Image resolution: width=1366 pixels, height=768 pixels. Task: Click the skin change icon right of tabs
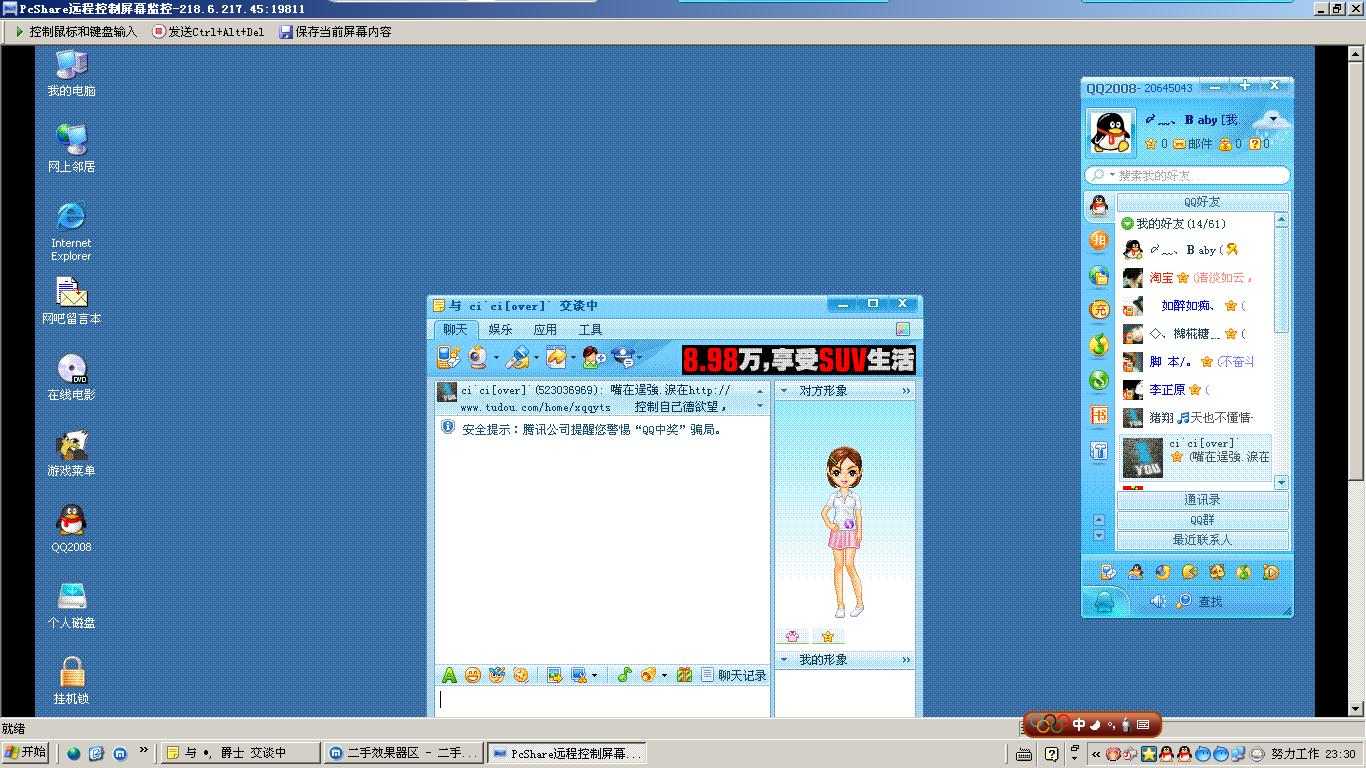[x=903, y=329]
